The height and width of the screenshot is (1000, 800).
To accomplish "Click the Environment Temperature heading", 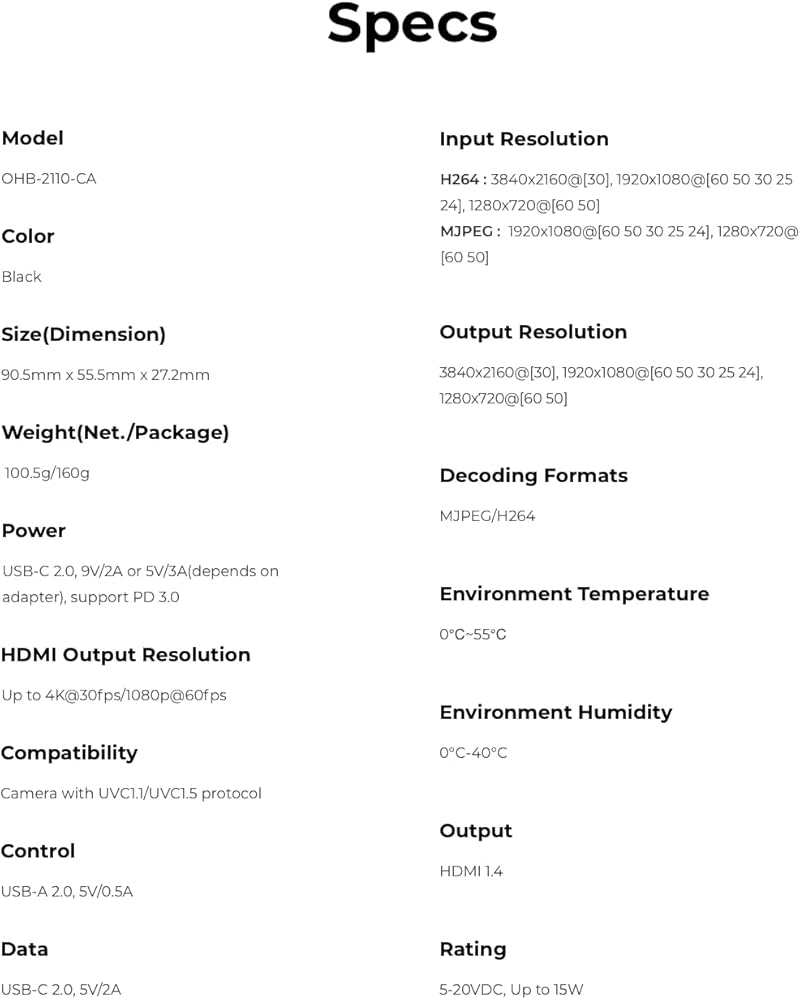I will click(x=574, y=594).
